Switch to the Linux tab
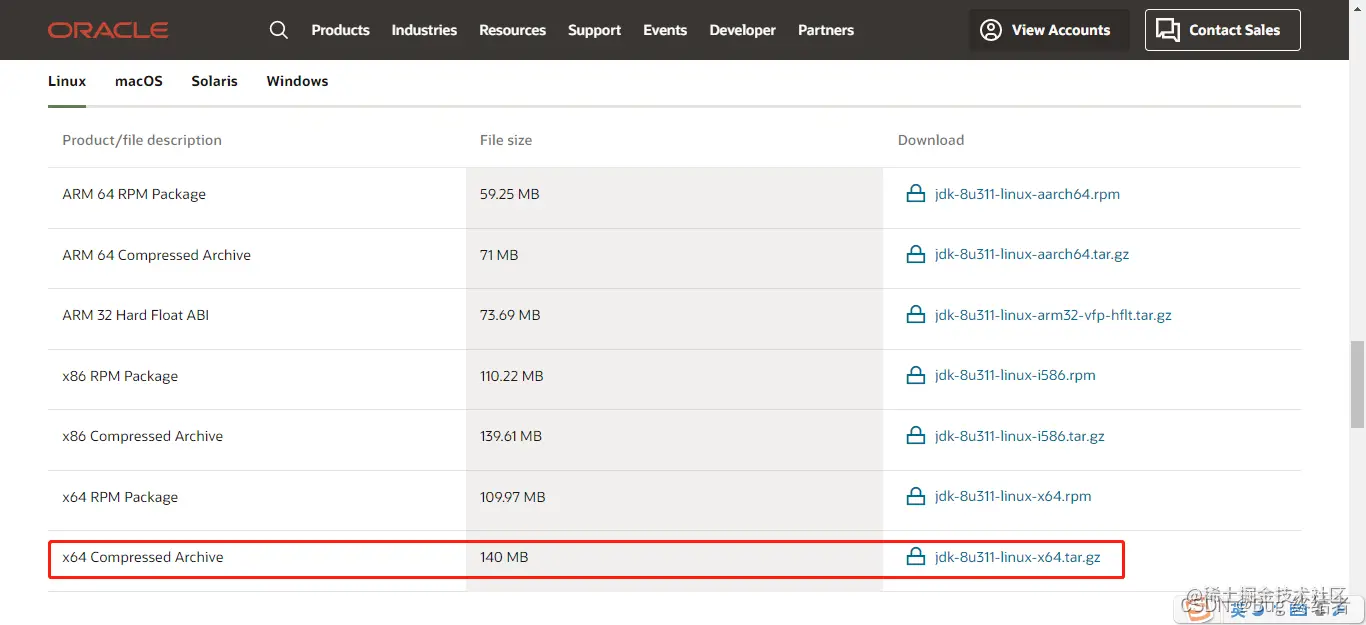The height and width of the screenshot is (625, 1366). point(67,81)
